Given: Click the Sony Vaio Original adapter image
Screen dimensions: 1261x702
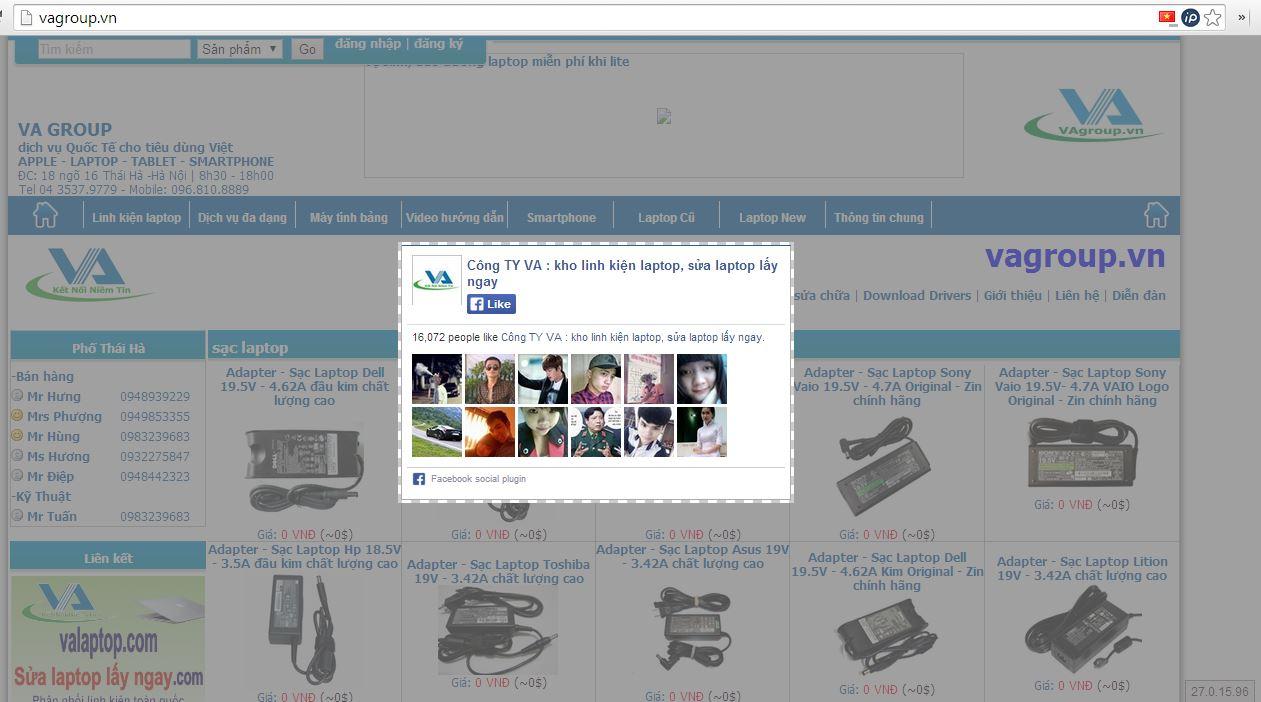Looking at the screenshot, I should 886,468.
